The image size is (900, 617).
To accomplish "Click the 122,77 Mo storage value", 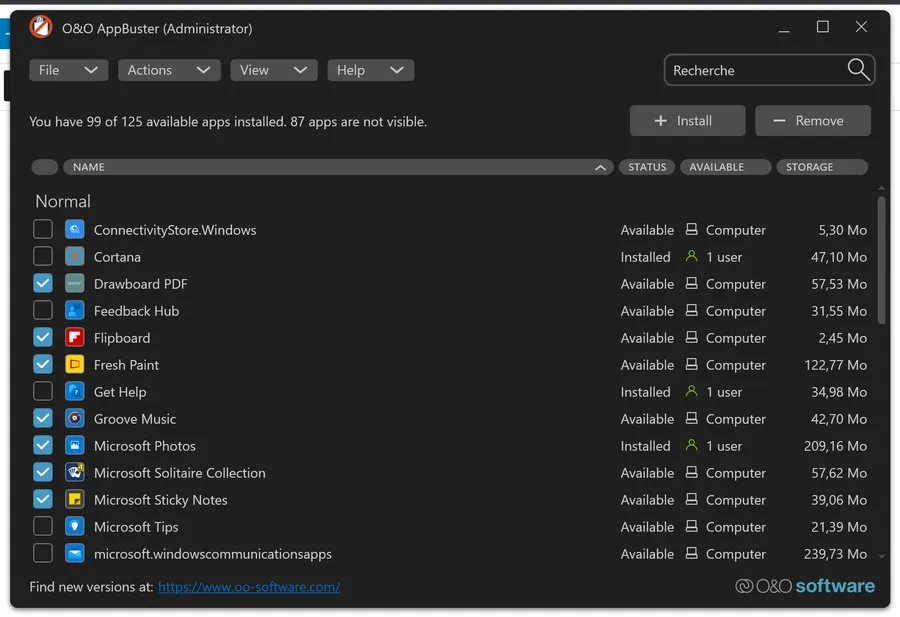I will [835, 365].
